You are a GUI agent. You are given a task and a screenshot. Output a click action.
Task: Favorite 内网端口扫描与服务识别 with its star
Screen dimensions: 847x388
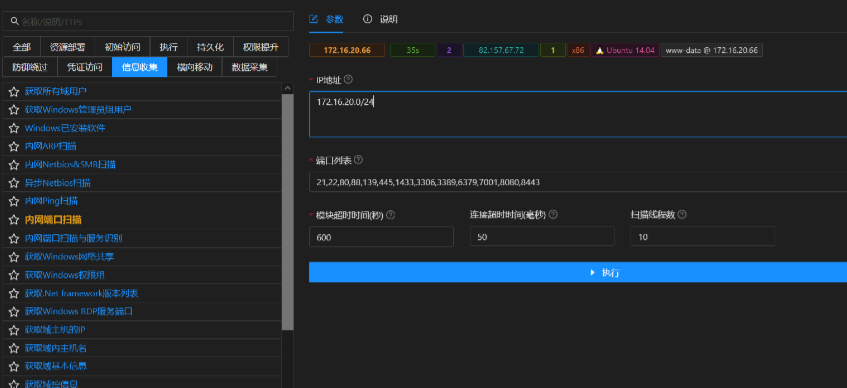tap(14, 238)
